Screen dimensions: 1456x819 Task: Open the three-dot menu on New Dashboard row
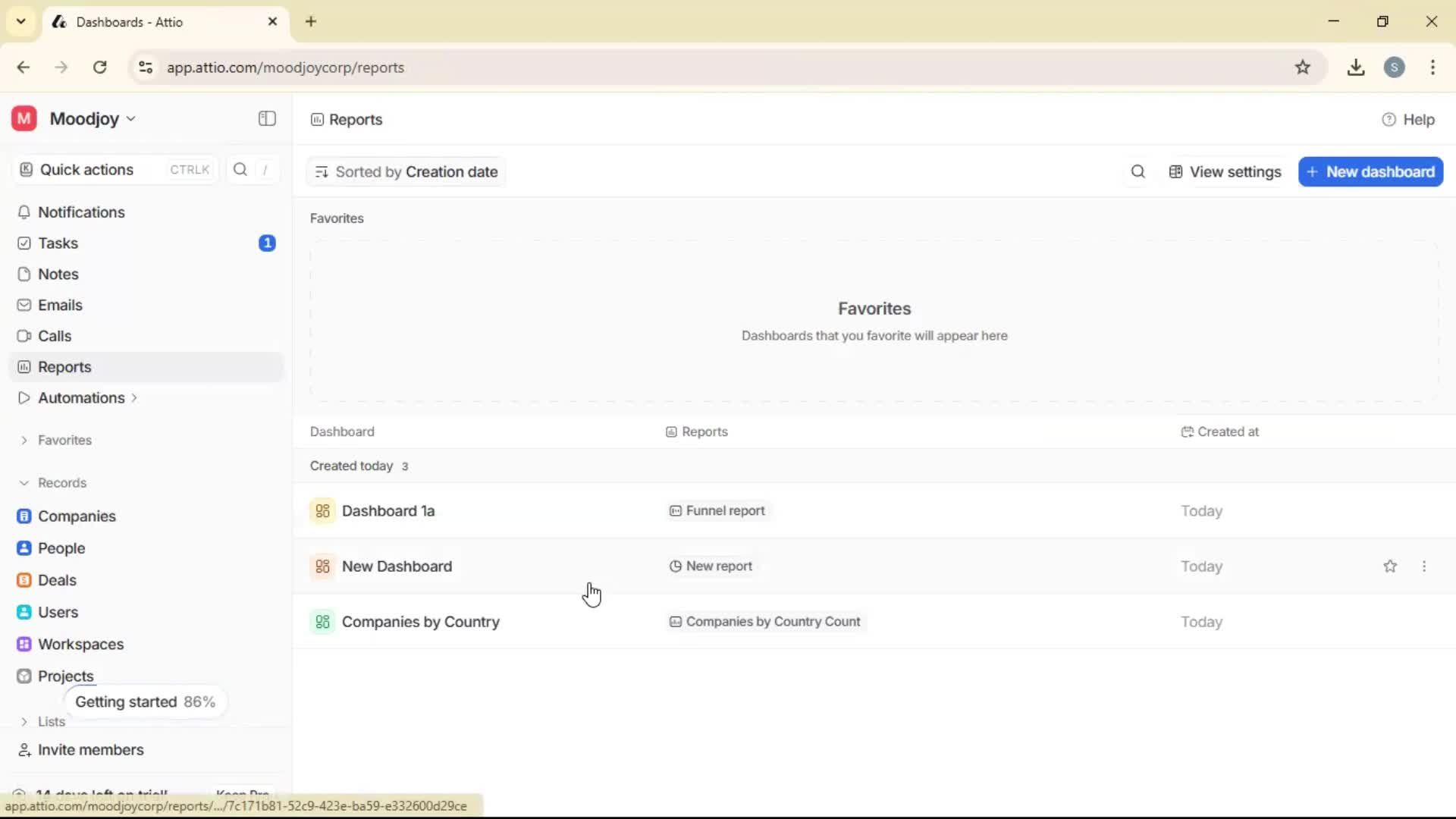pyautogui.click(x=1425, y=566)
